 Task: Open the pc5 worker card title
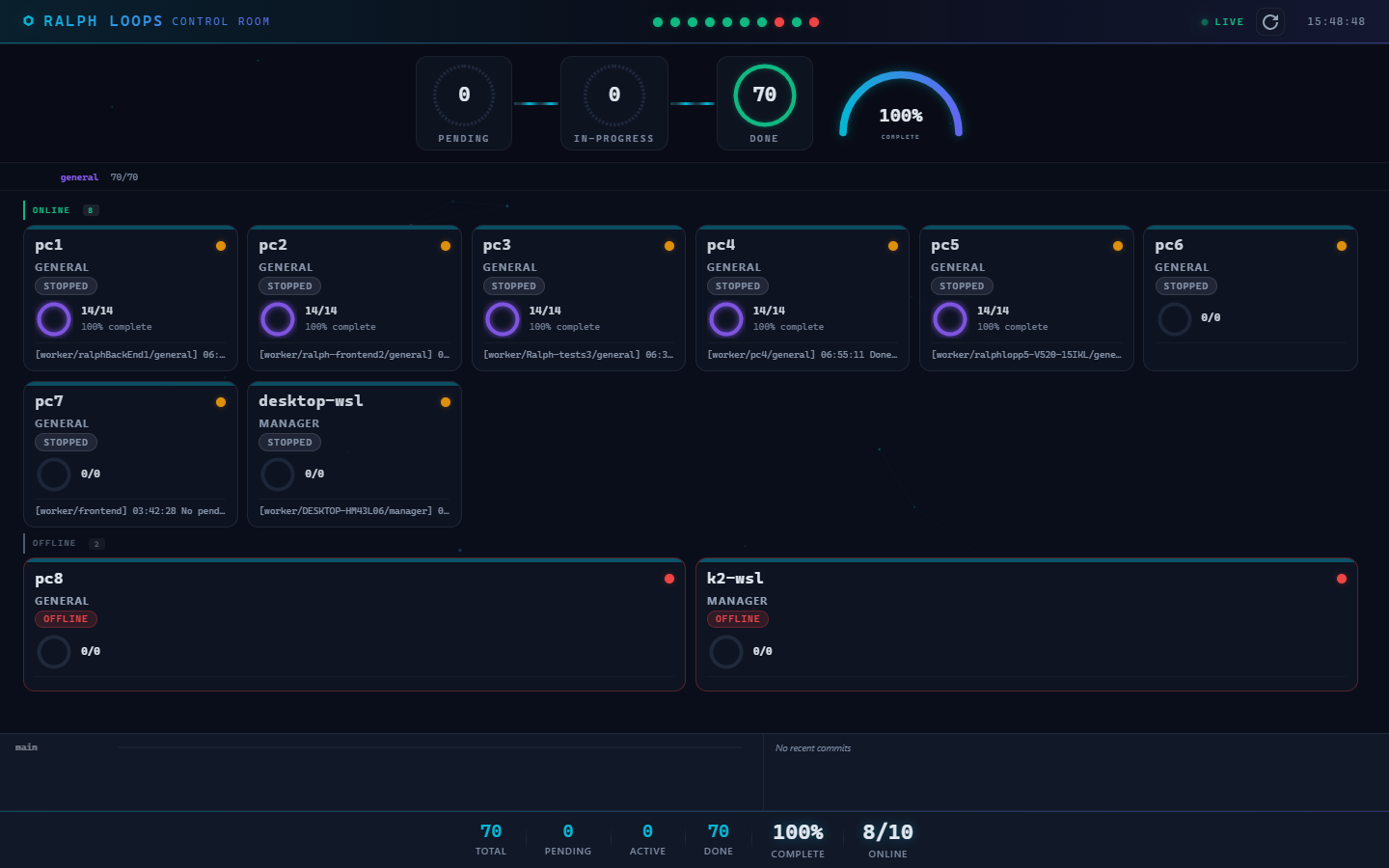point(945,245)
